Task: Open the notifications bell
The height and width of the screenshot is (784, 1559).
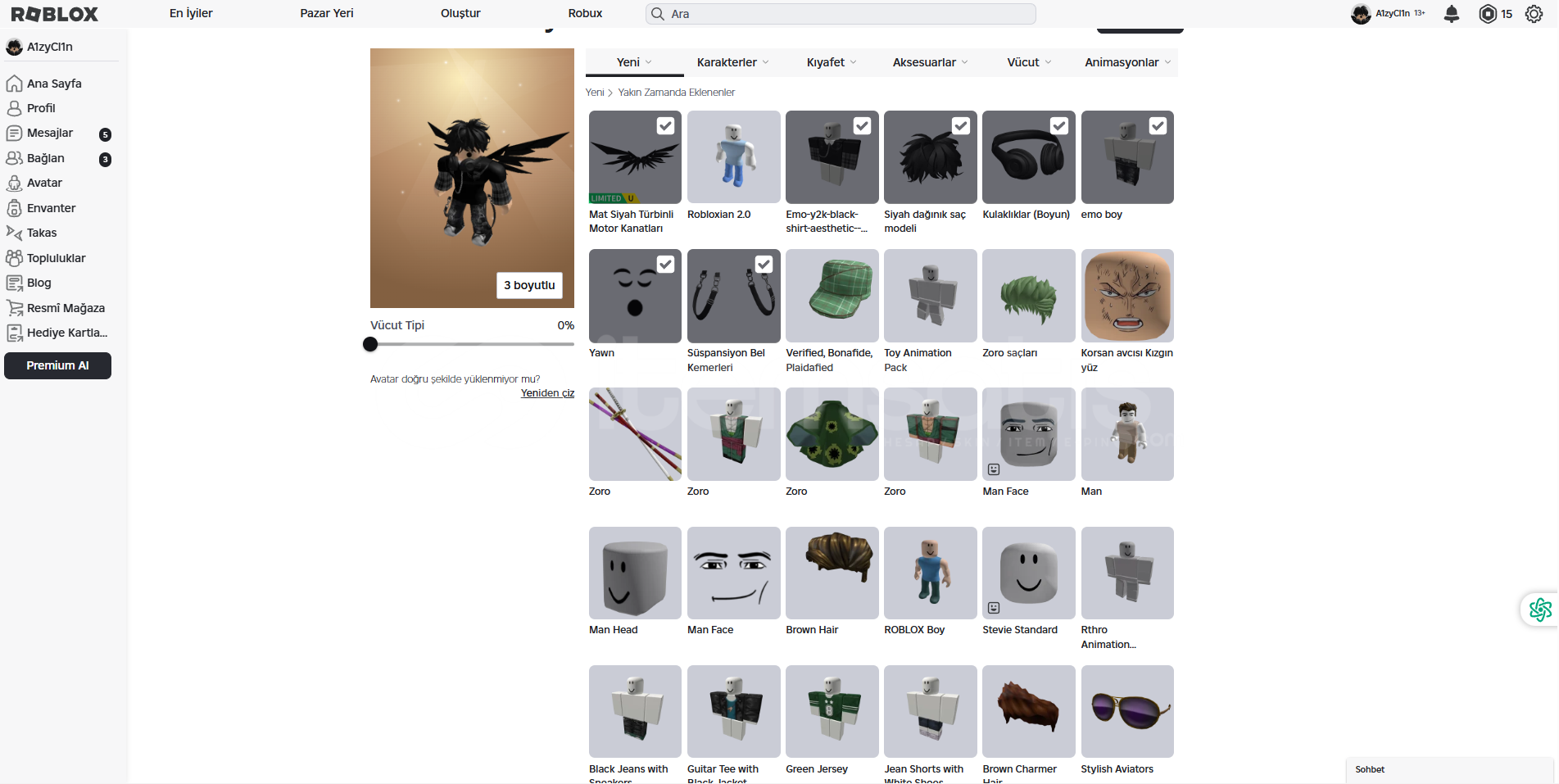Action: coord(1452,14)
